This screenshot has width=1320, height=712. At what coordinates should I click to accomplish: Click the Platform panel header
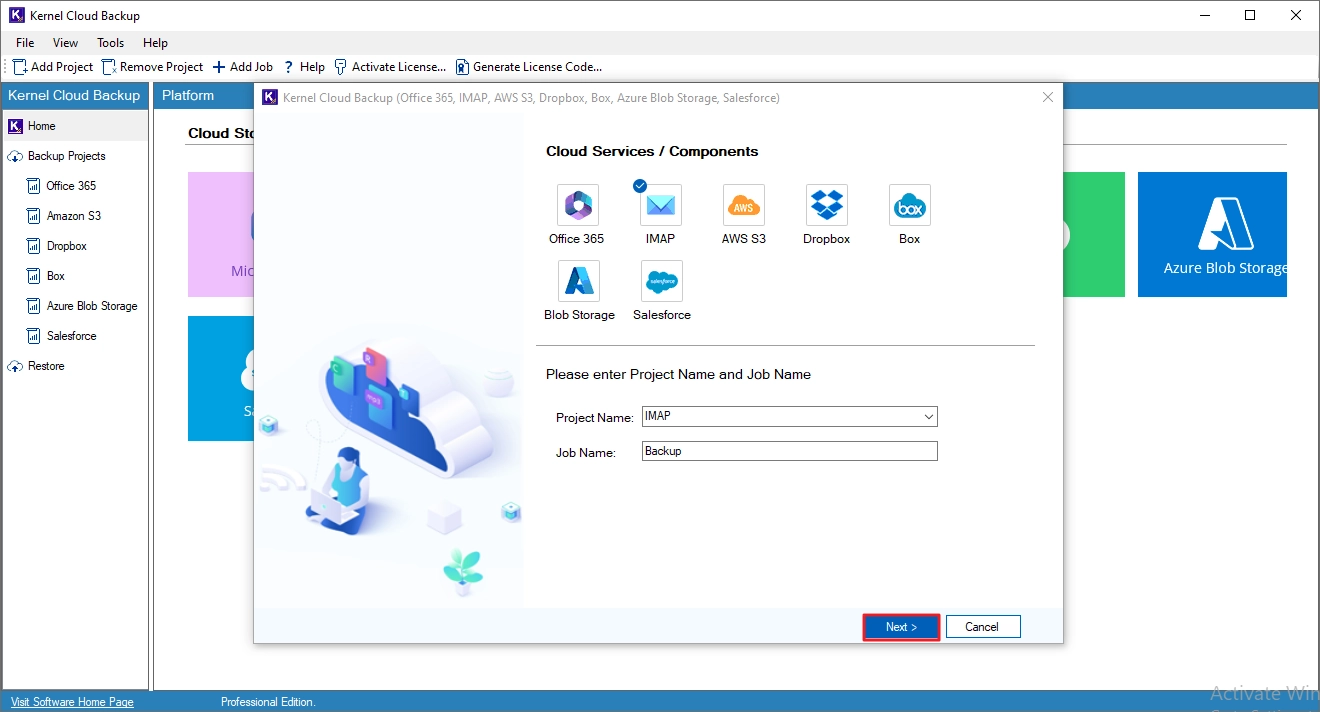[x=188, y=95]
